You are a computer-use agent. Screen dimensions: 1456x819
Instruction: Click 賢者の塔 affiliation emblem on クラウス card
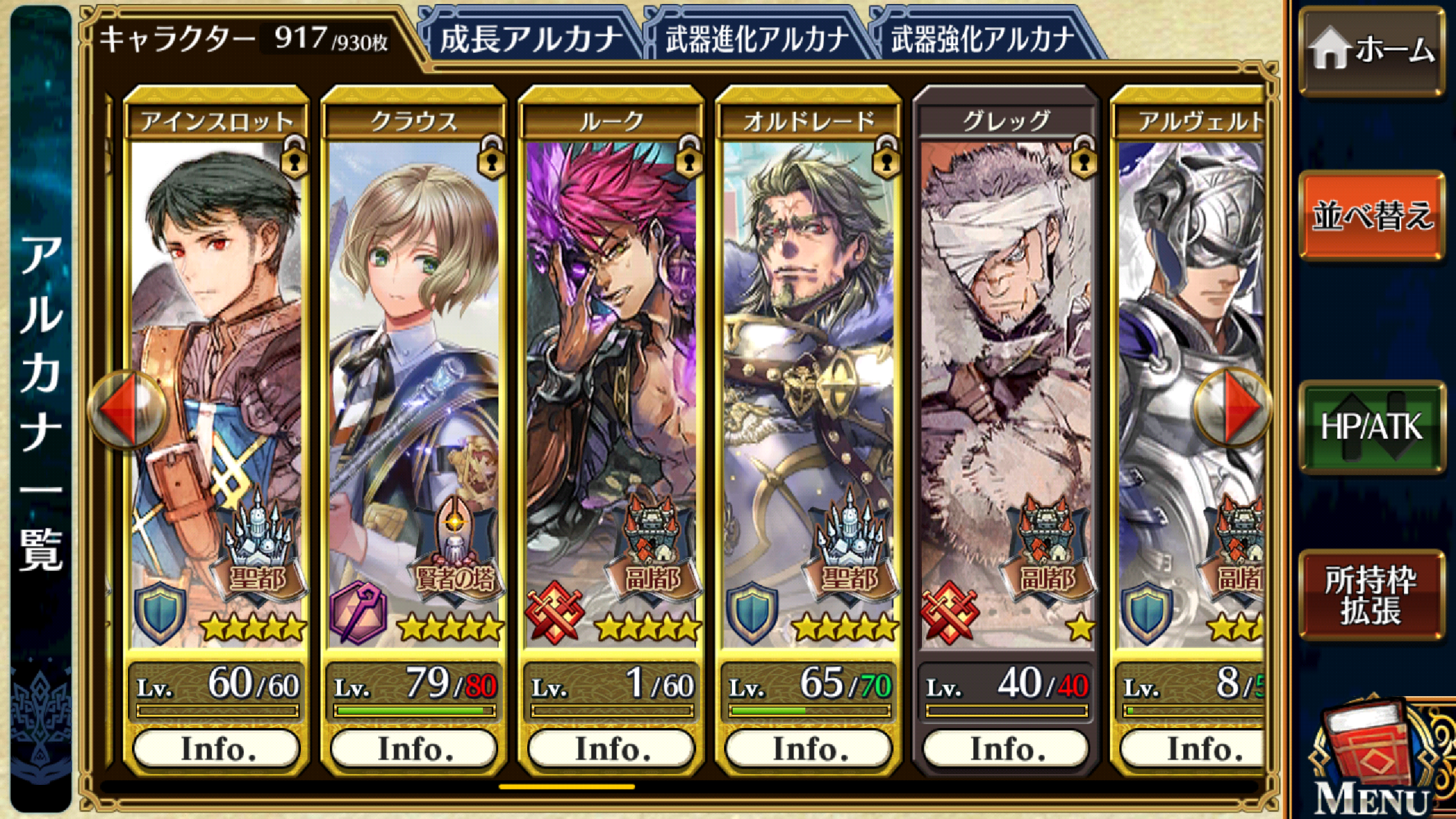pos(456,548)
